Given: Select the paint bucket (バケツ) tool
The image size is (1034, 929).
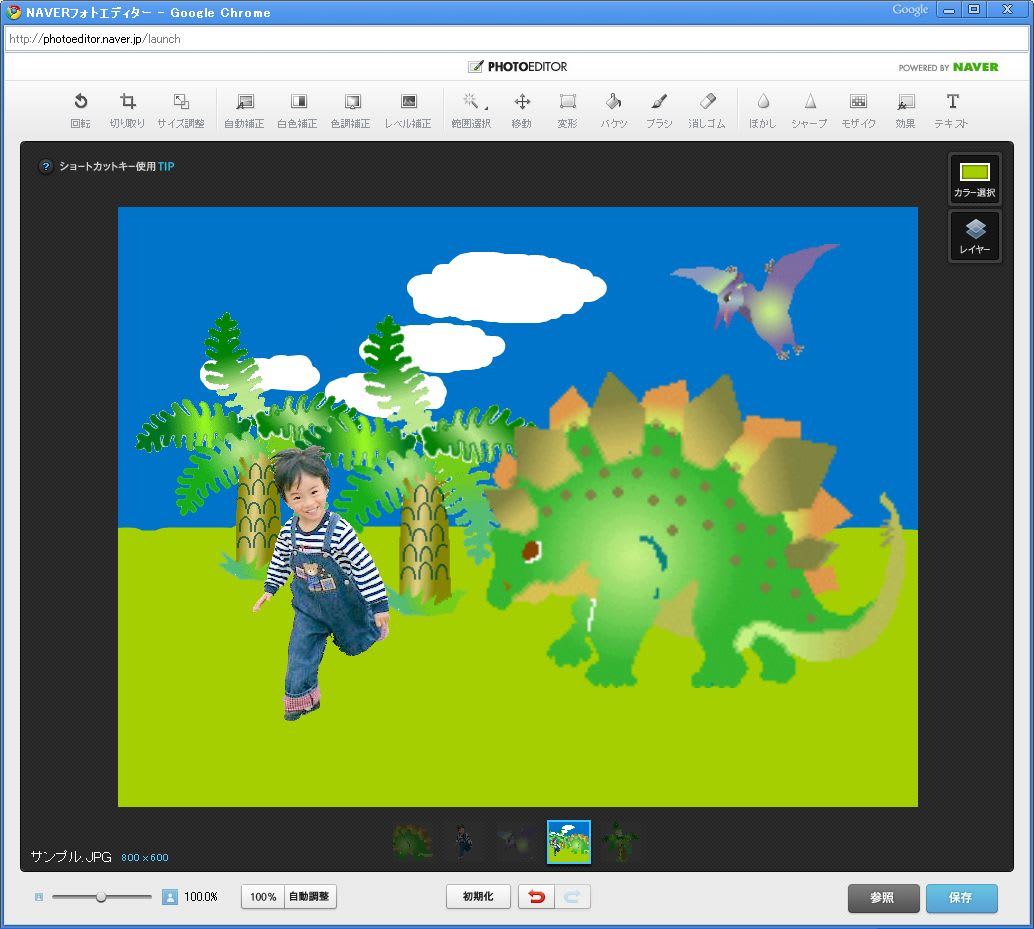Looking at the screenshot, I should tap(614, 110).
